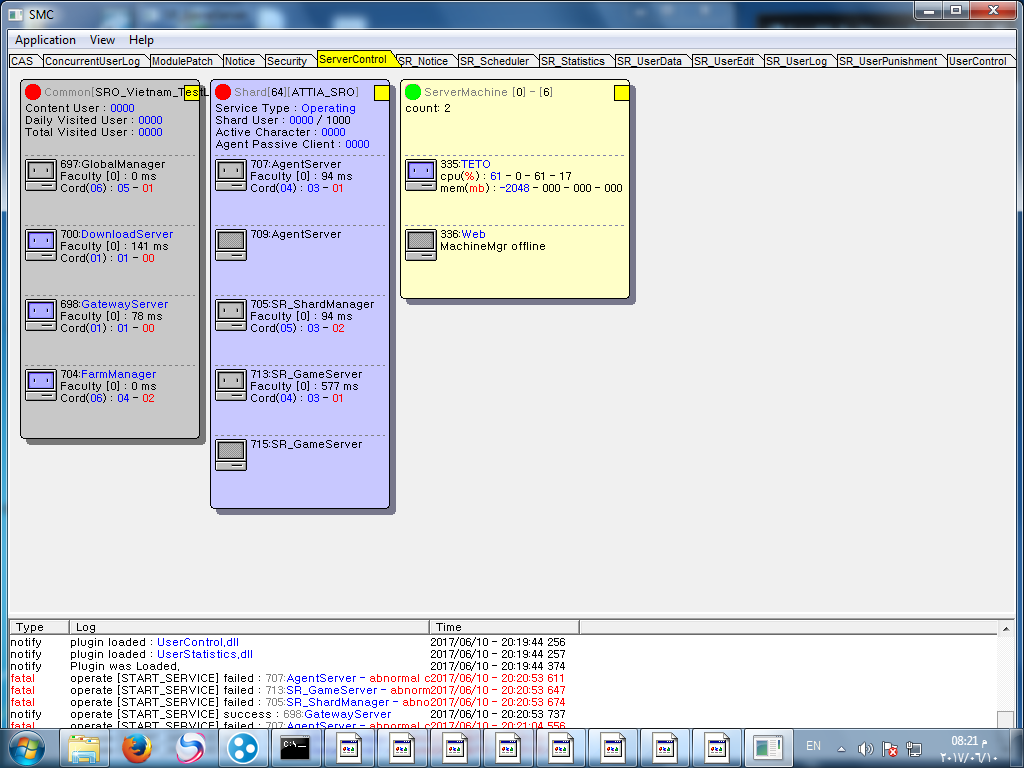Click the Log column header
Image resolution: width=1024 pixels, height=768 pixels.
249,627
